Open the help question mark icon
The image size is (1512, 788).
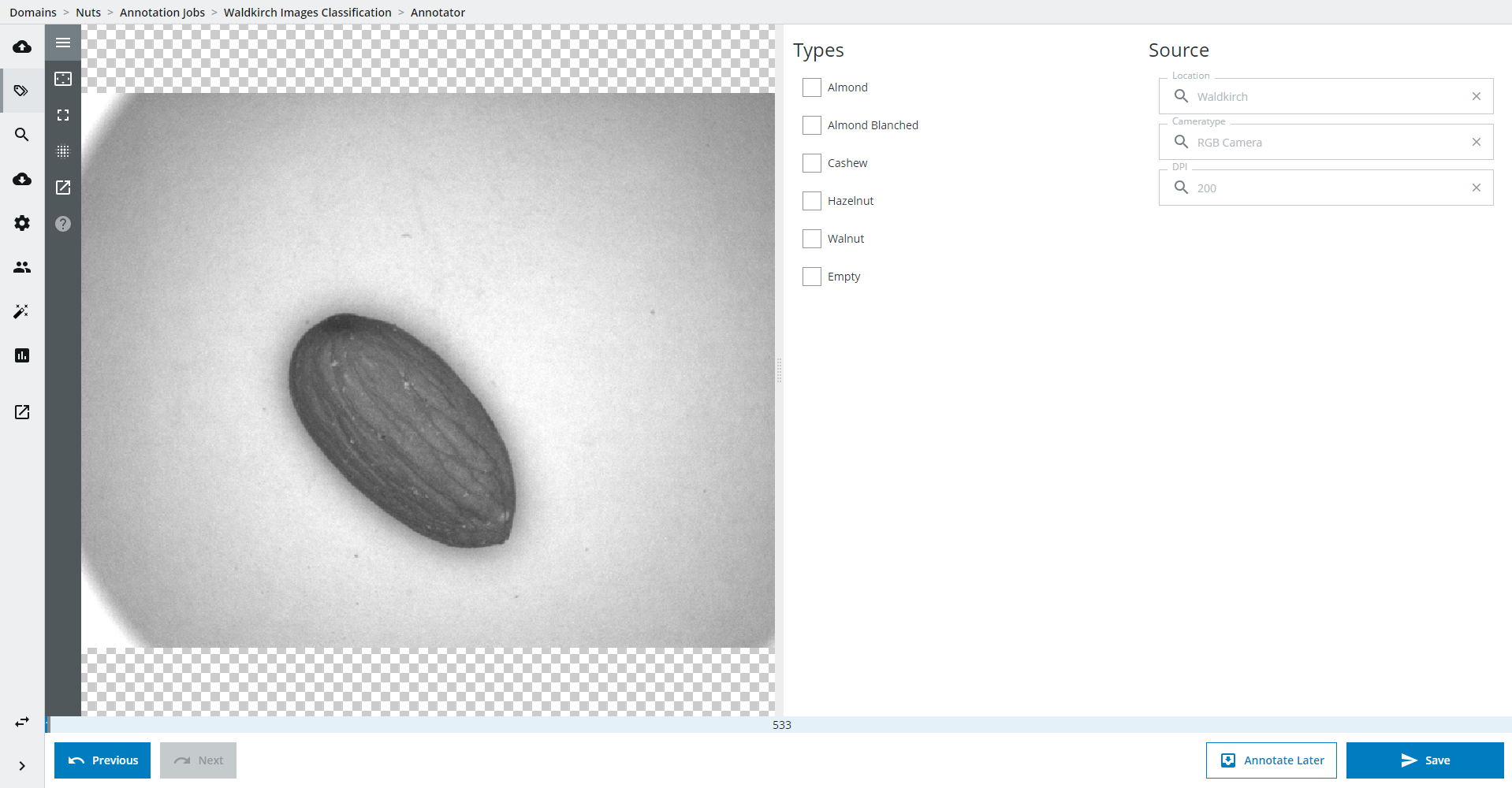click(x=63, y=223)
